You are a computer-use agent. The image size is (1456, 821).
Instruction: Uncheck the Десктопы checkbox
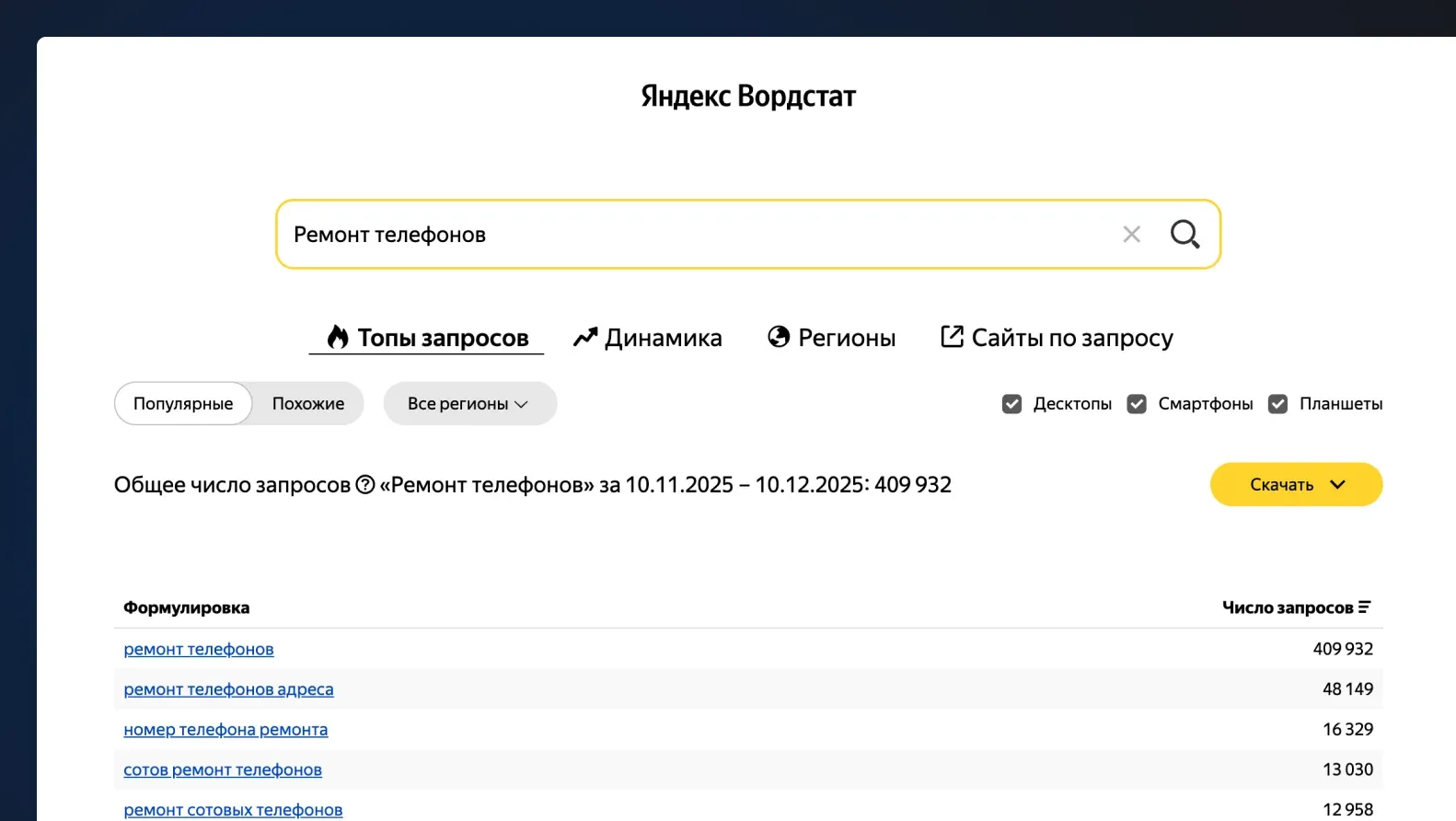pos(1011,404)
